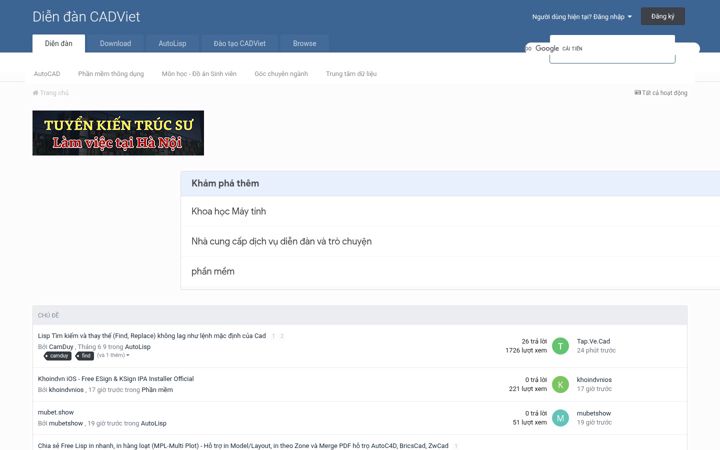The width and height of the screenshot is (720, 450).
Task: Click the camduy tag
Action: click(58, 356)
